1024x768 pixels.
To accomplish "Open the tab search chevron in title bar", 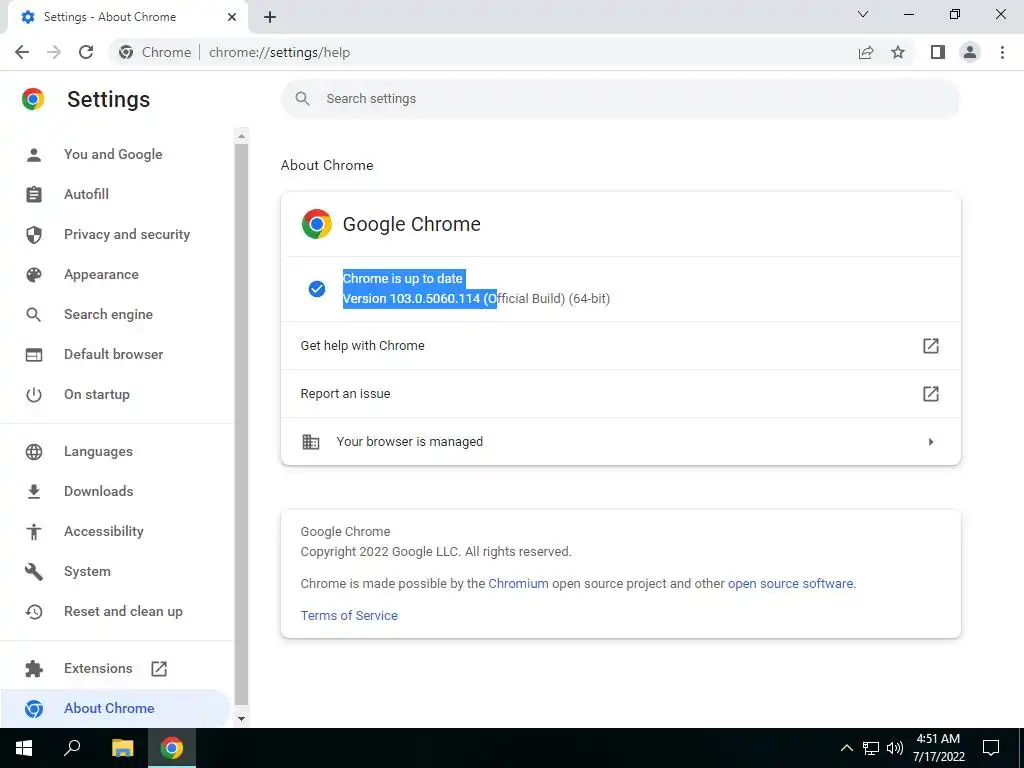I will (863, 14).
